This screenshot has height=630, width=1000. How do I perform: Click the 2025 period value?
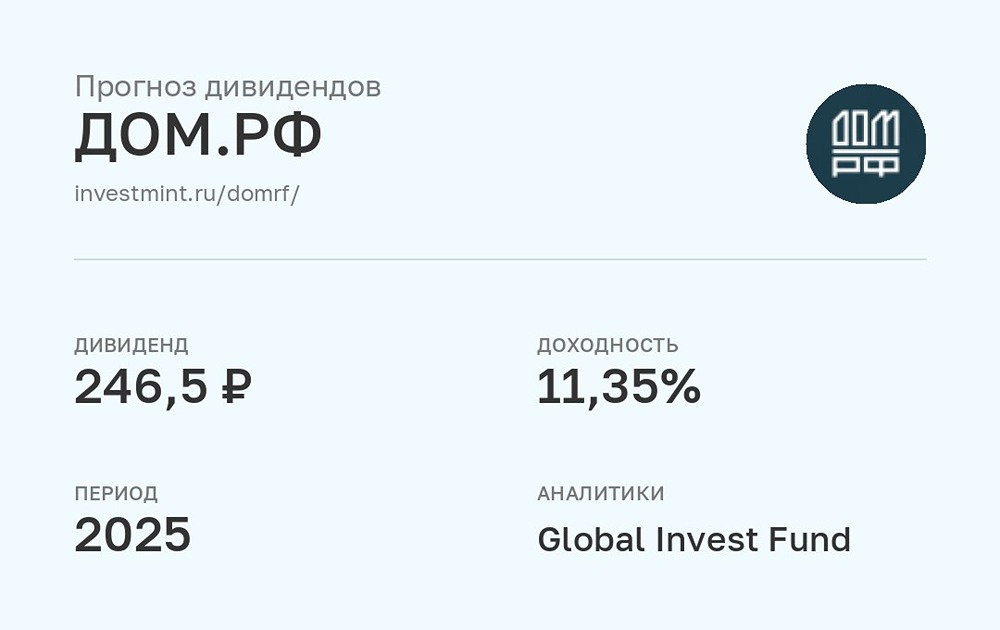pos(132,536)
